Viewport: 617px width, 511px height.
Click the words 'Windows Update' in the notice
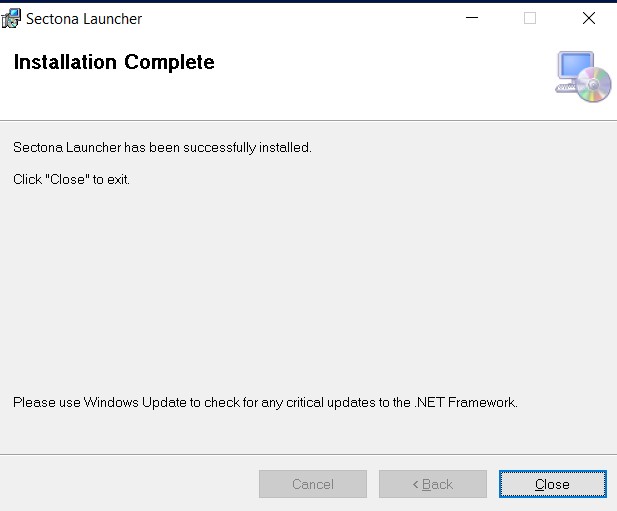pyautogui.click(x=133, y=402)
